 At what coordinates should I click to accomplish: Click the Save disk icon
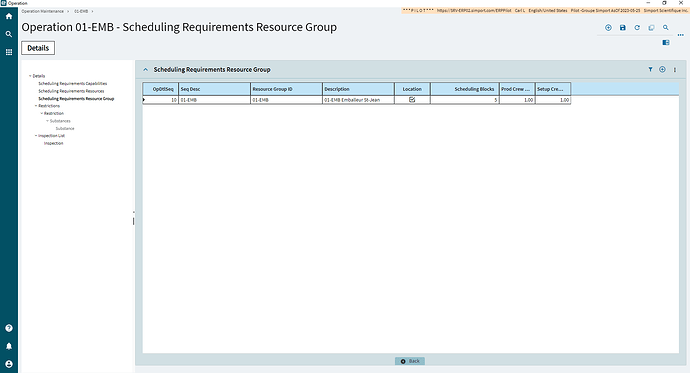tap(623, 27)
